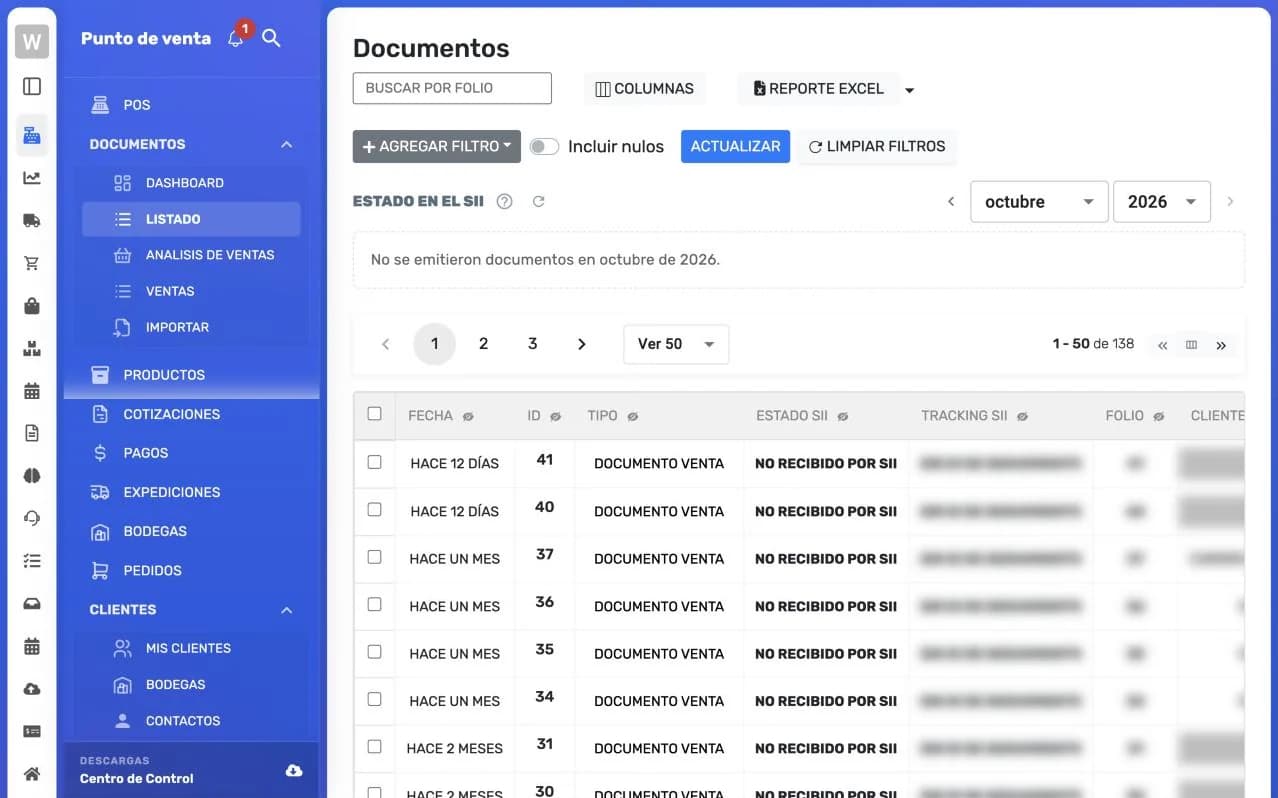Click the search magnifier beside Punto de venta
Screen dimensions: 1278x798
(x=271, y=38)
